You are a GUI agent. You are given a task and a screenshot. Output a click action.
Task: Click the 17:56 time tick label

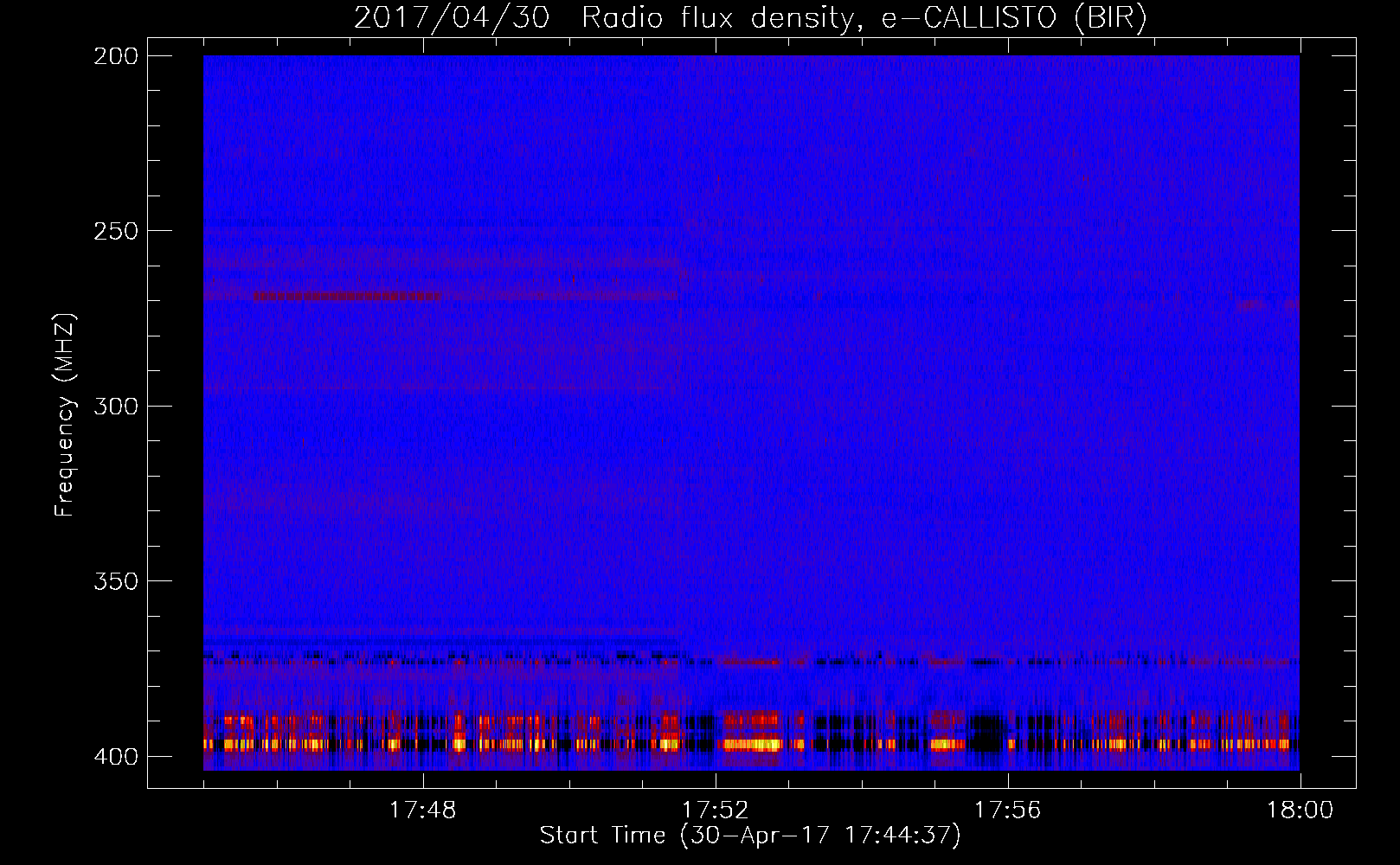tap(1007, 811)
